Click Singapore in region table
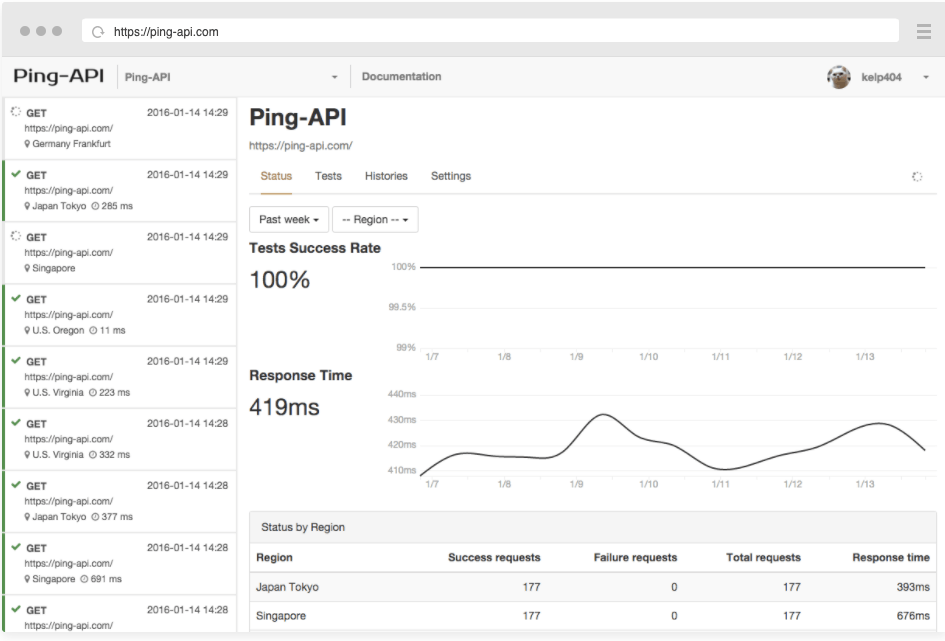Screen dimensions: 945x641 [281, 616]
